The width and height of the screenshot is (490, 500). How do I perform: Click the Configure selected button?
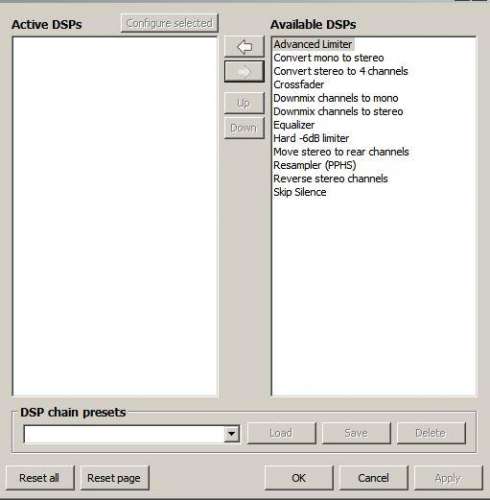coord(170,23)
